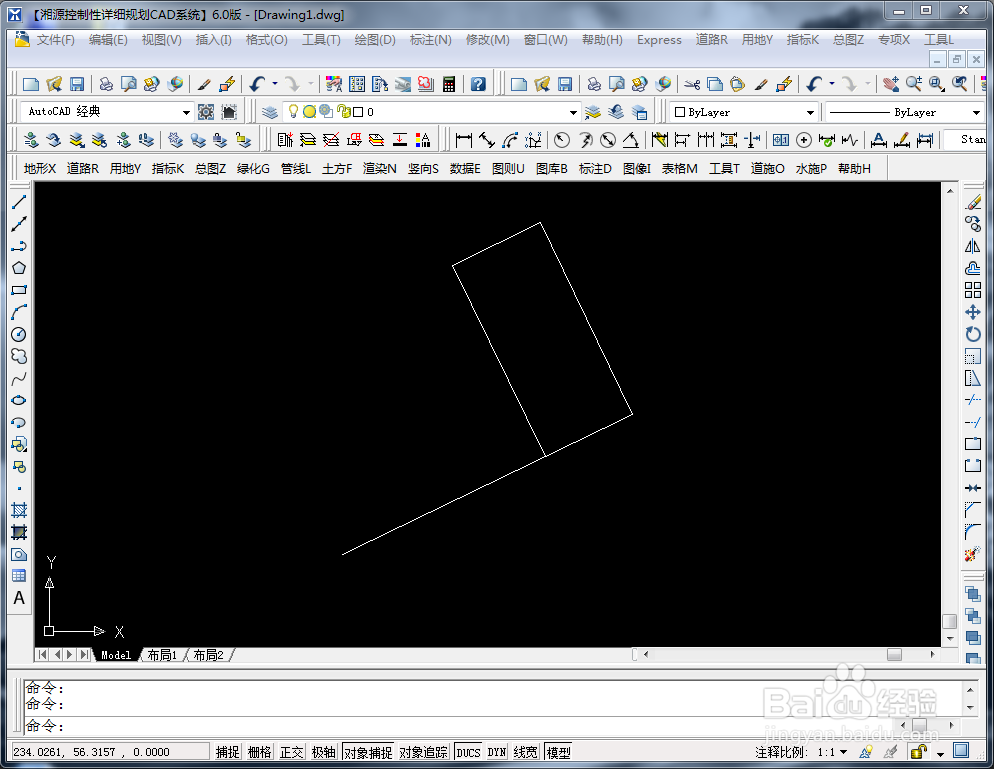Image resolution: width=994 pixels, height=769 pixels.
Task: Click the Linear dimension tool
Action: point(464,140)
